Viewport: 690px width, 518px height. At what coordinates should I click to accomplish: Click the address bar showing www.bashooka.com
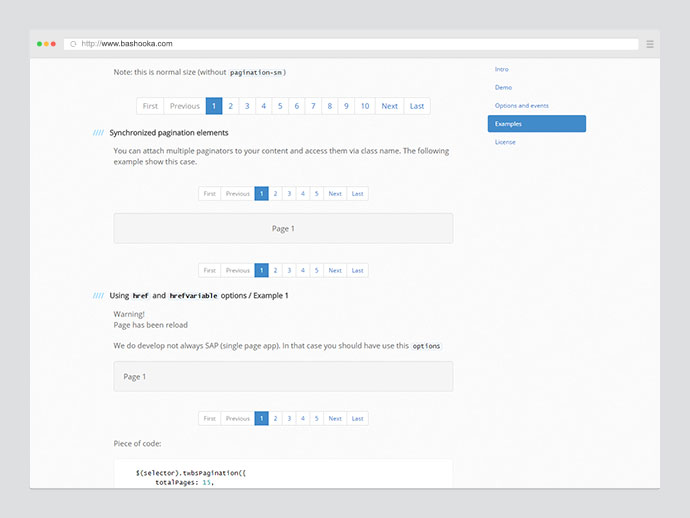click(351, 44)
